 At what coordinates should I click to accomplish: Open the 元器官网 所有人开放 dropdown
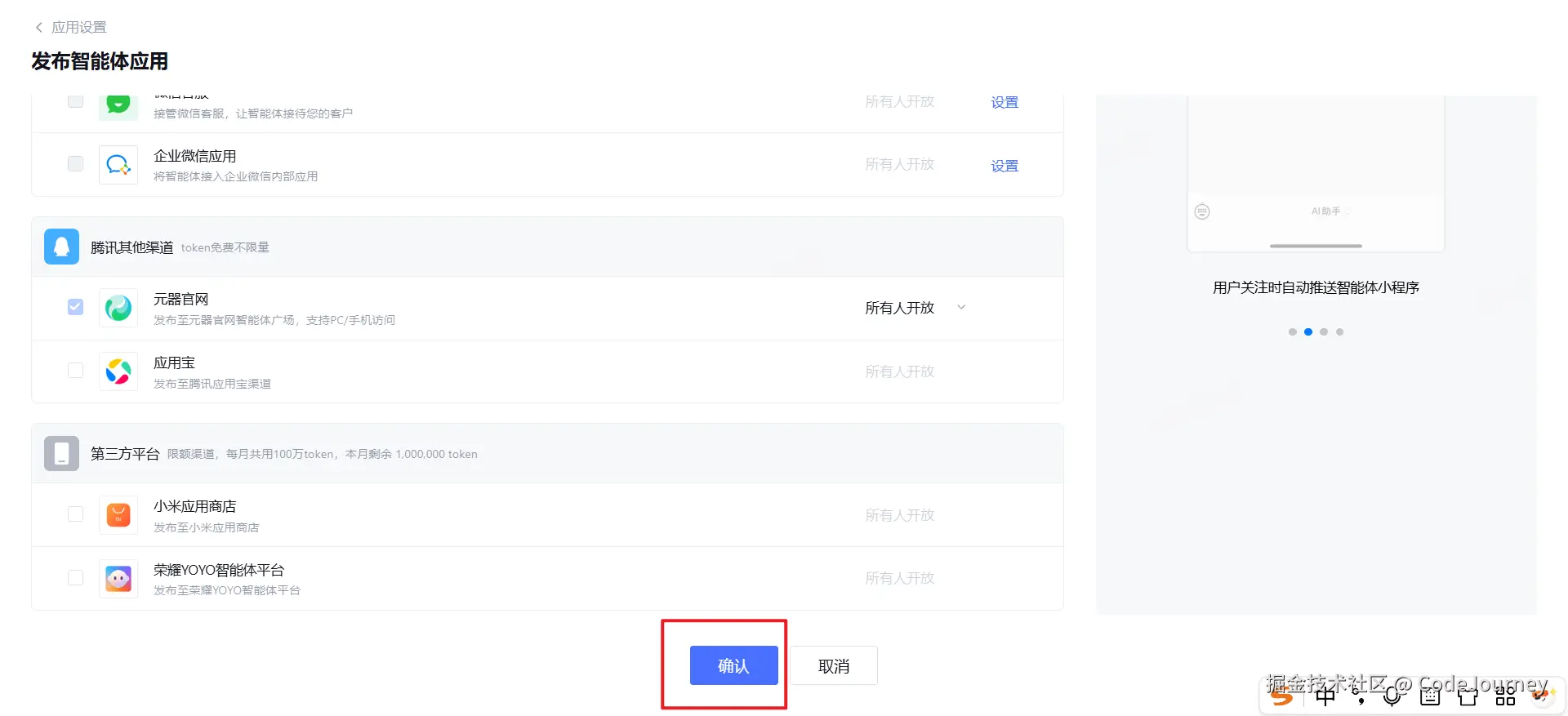click(915, 308)
